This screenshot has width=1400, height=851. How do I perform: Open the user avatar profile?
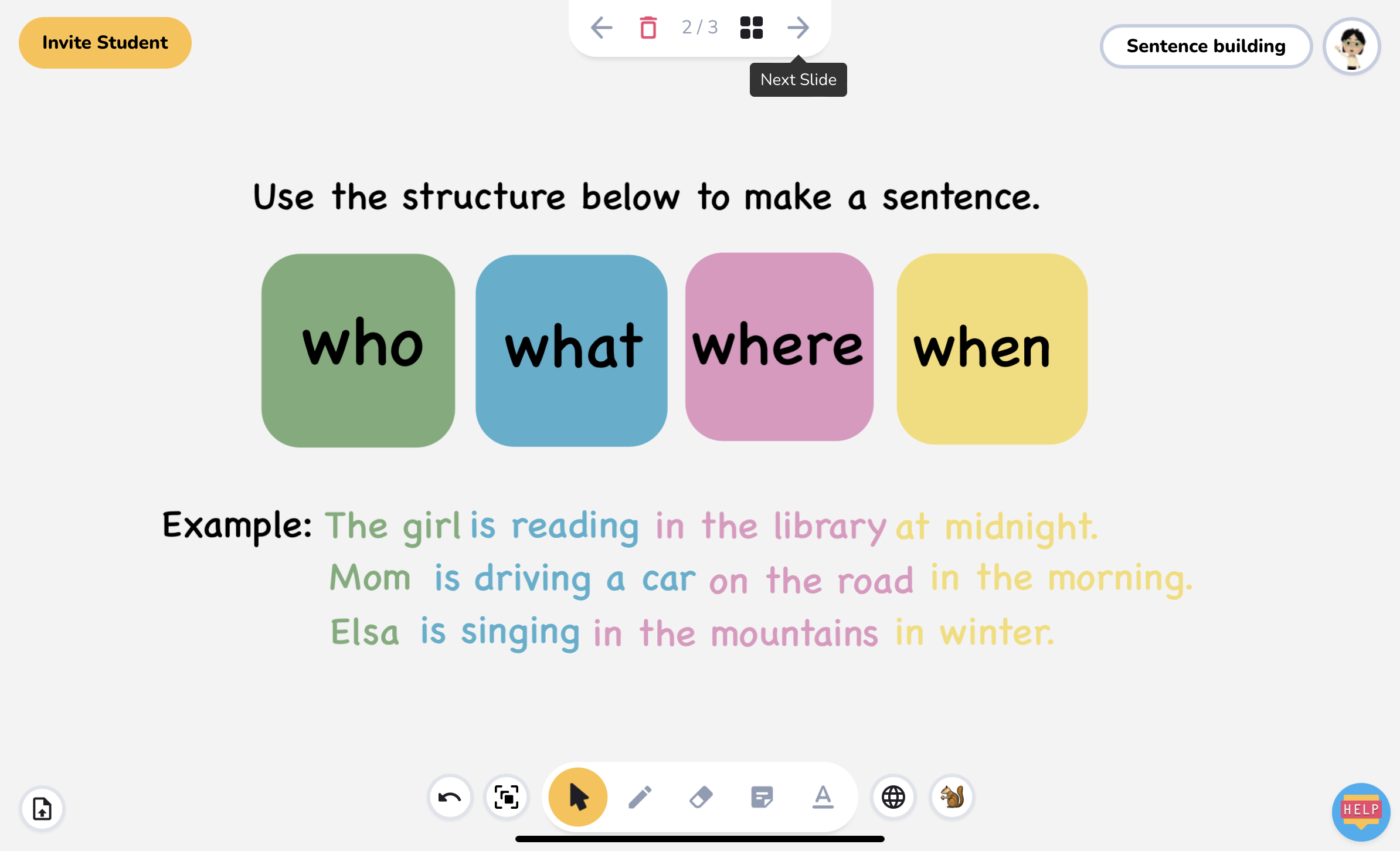(x=1352, y=46)
